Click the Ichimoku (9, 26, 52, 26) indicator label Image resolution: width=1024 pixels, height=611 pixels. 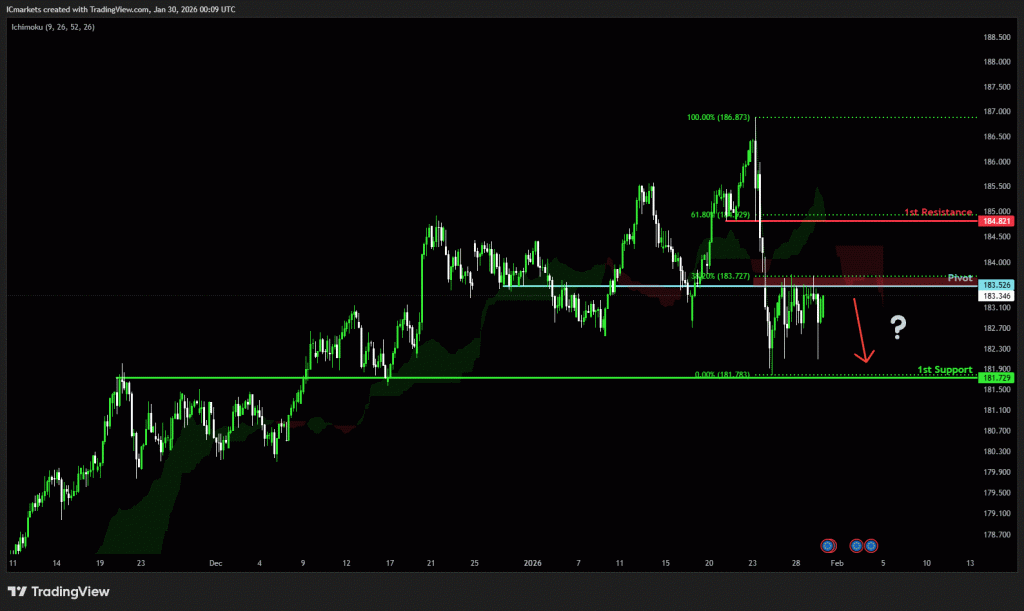[54, 27]
